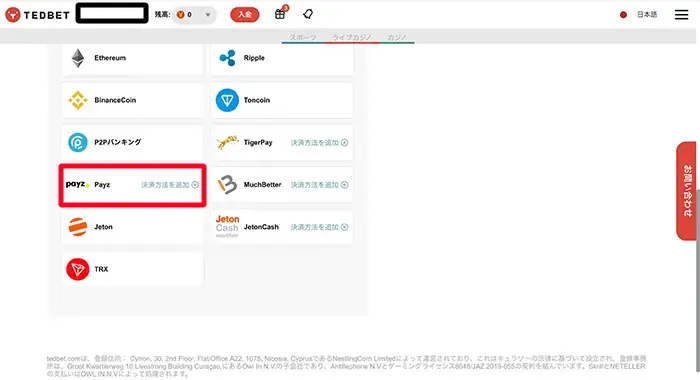
Task: Add payment method for Payz
Action: click(170, 185)
